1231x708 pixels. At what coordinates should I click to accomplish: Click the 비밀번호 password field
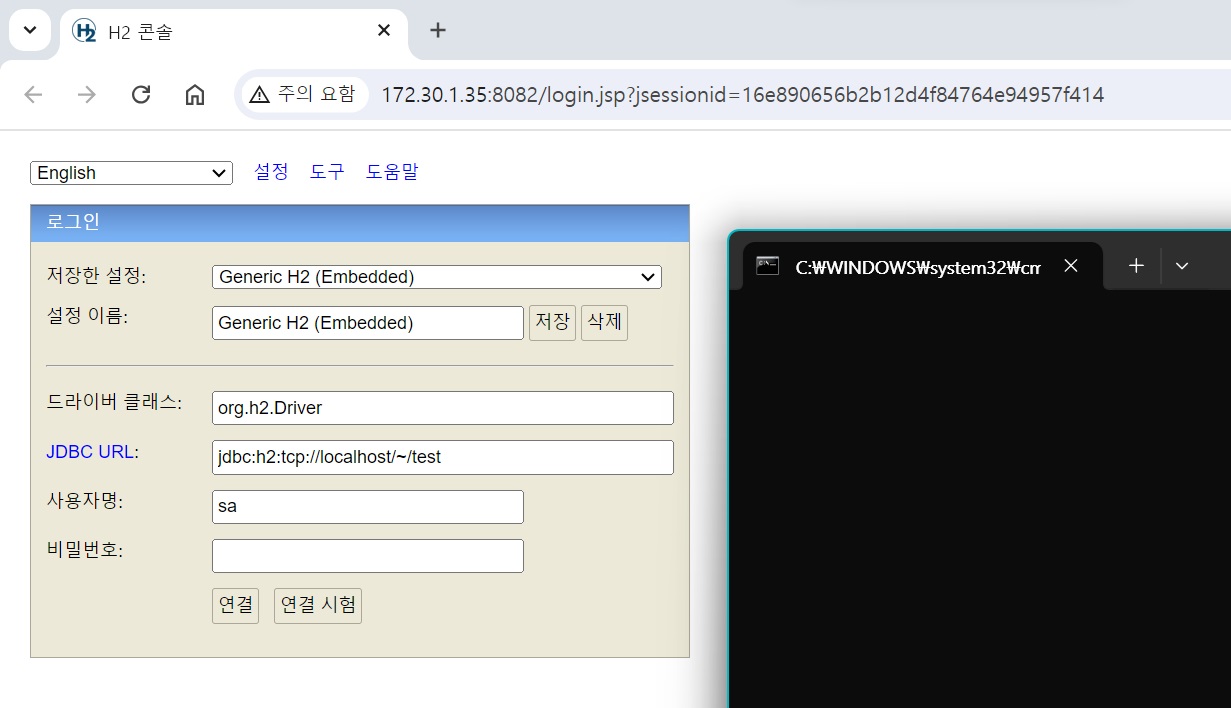click(368, 556)
